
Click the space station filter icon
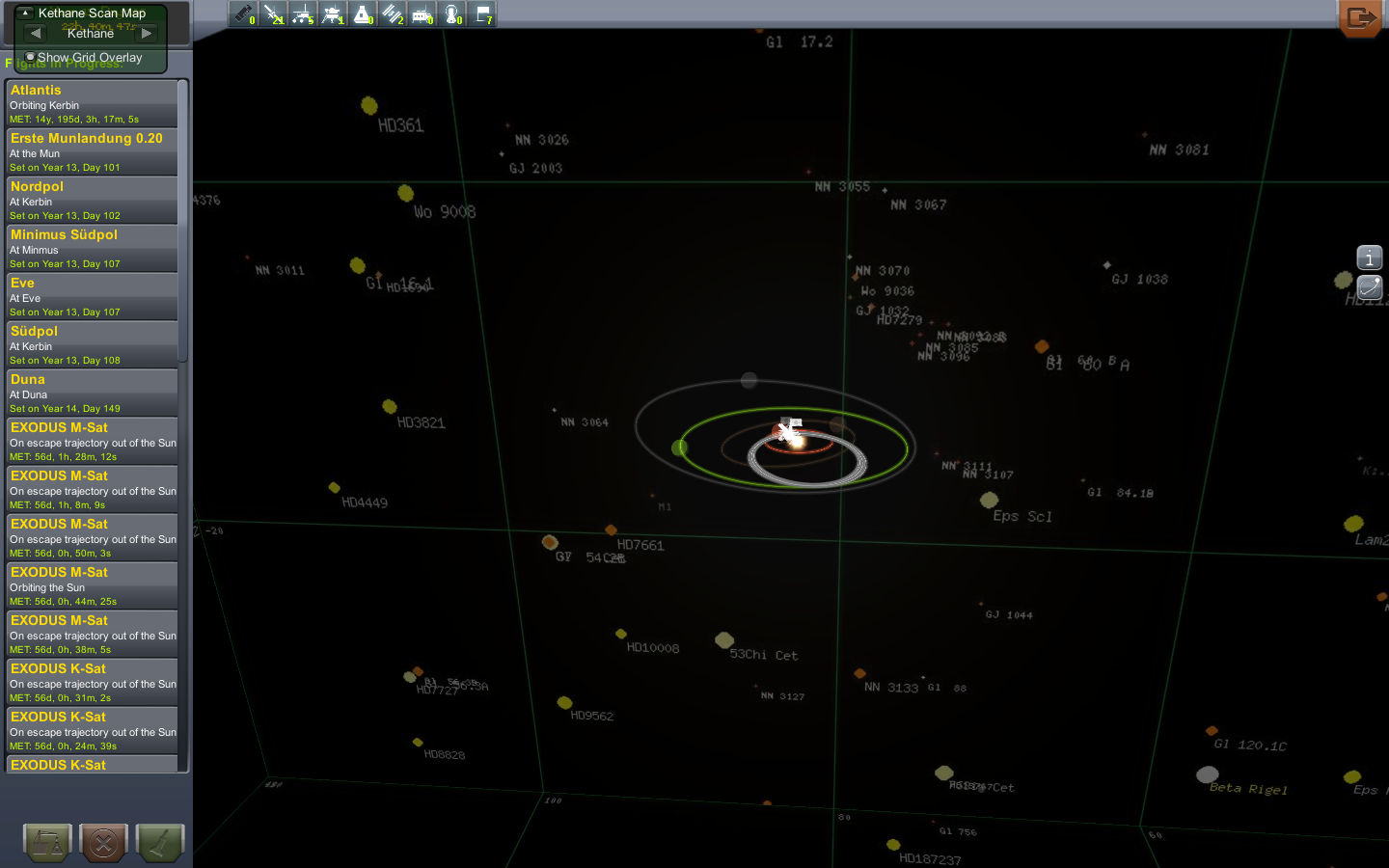coord(393,14)
